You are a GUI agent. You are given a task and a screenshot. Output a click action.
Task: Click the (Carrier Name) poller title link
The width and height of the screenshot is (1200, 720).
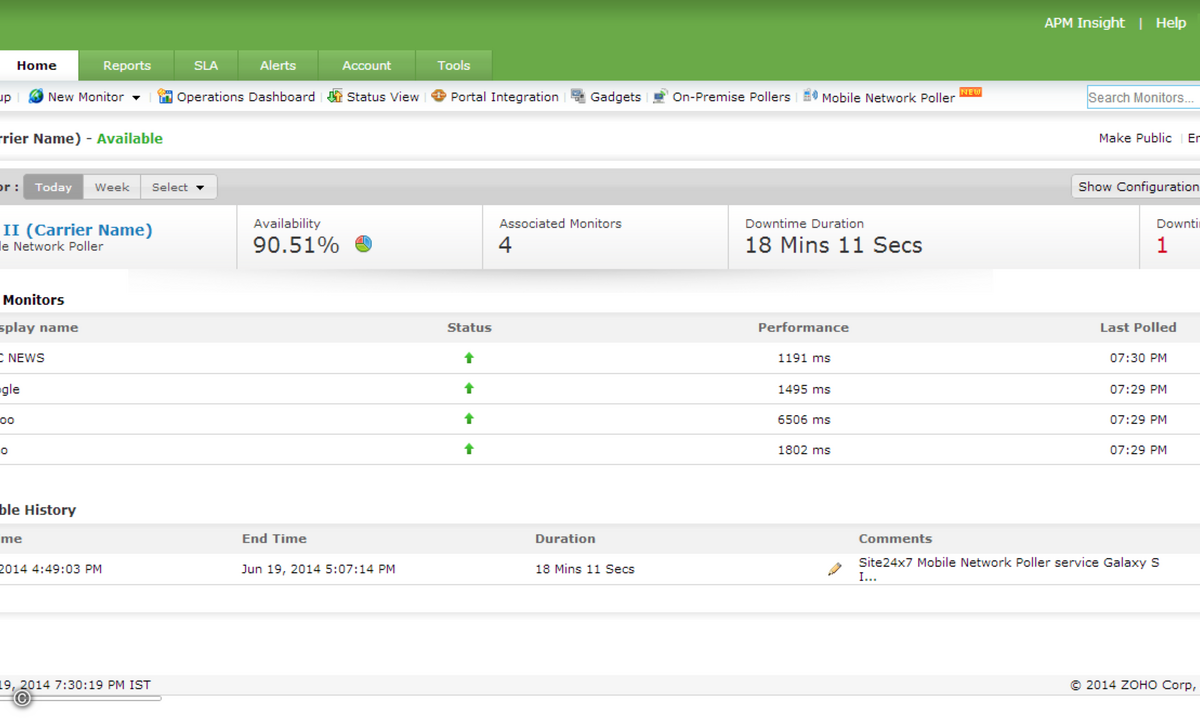pyautogui.click(x=76, y=230)
